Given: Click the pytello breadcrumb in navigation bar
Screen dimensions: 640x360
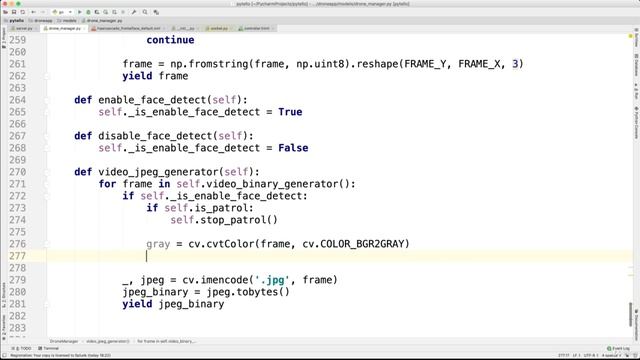Looking at the screenshot, I should [14, 20].
